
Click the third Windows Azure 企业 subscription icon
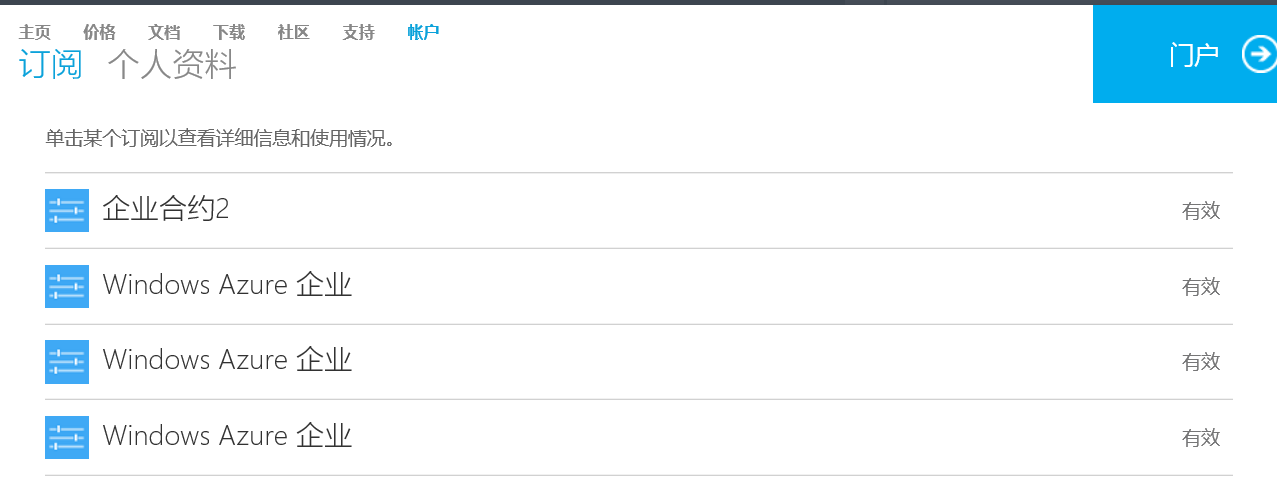tap(67, 437)
